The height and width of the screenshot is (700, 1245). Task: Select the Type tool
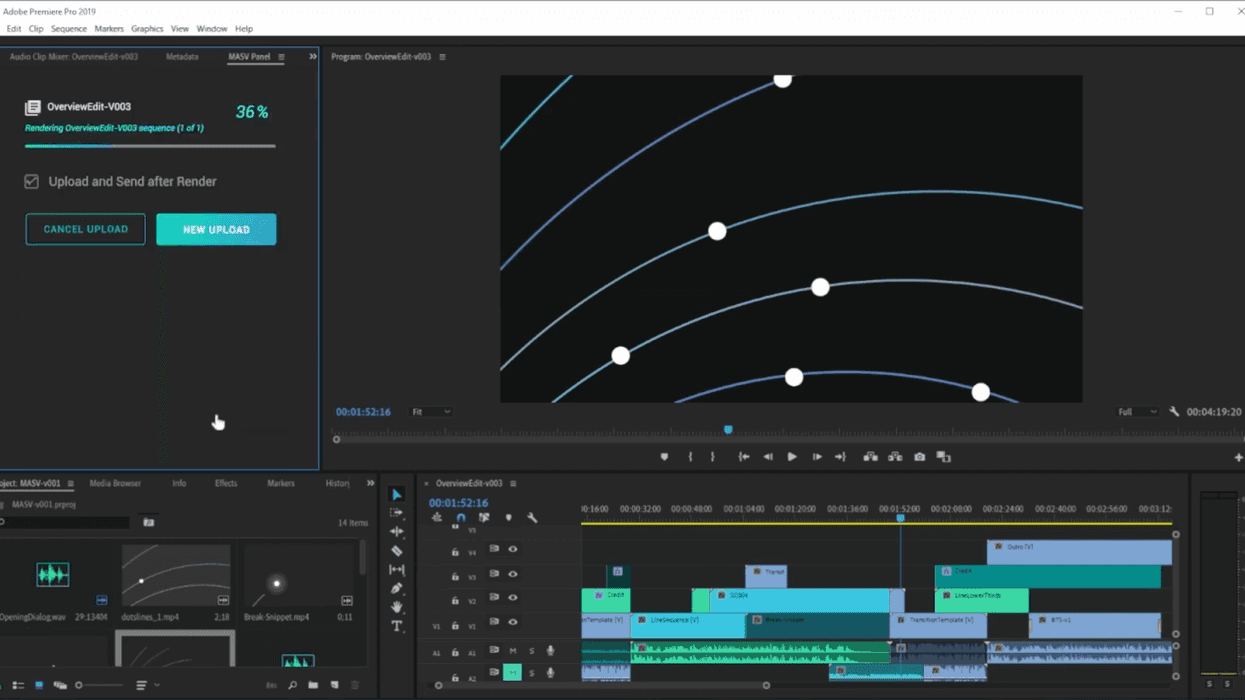click(397, 626)
